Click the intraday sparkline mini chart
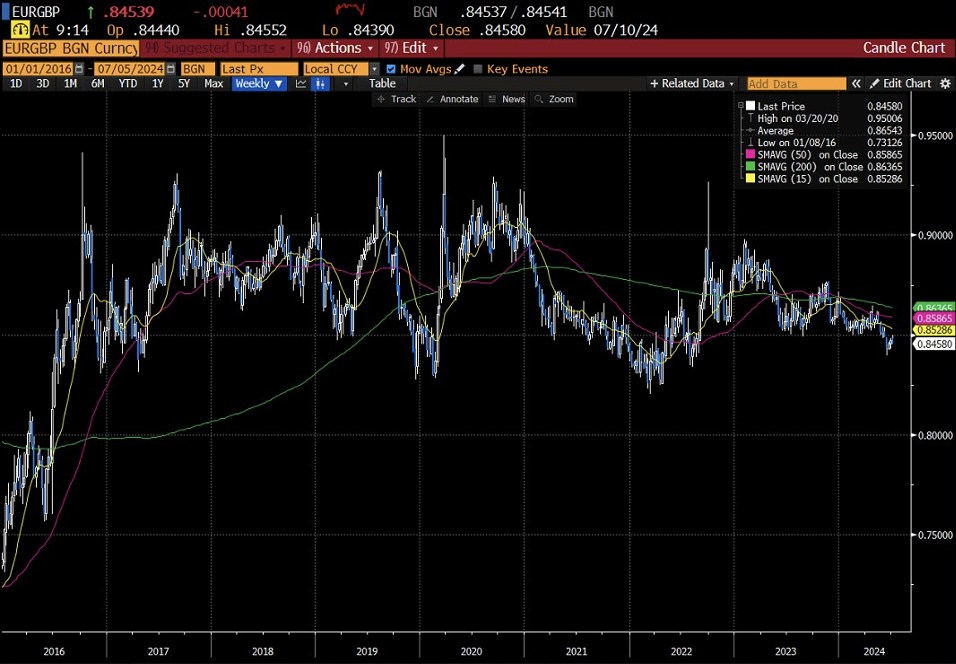 coord(350,10)
